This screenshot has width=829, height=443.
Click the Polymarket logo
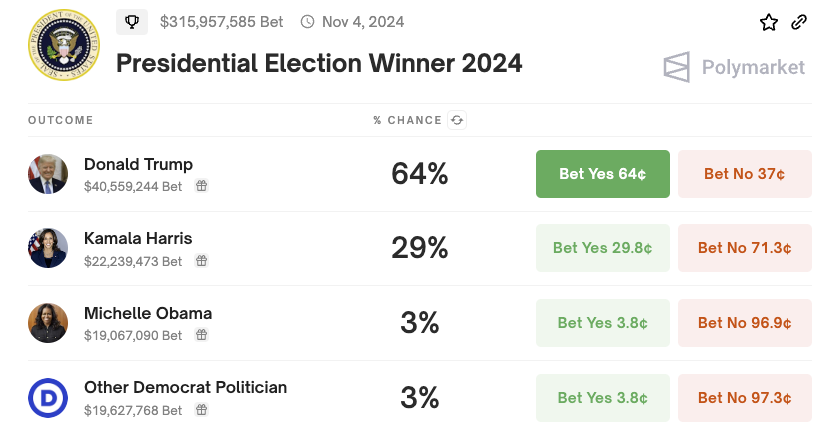(734, 67)
